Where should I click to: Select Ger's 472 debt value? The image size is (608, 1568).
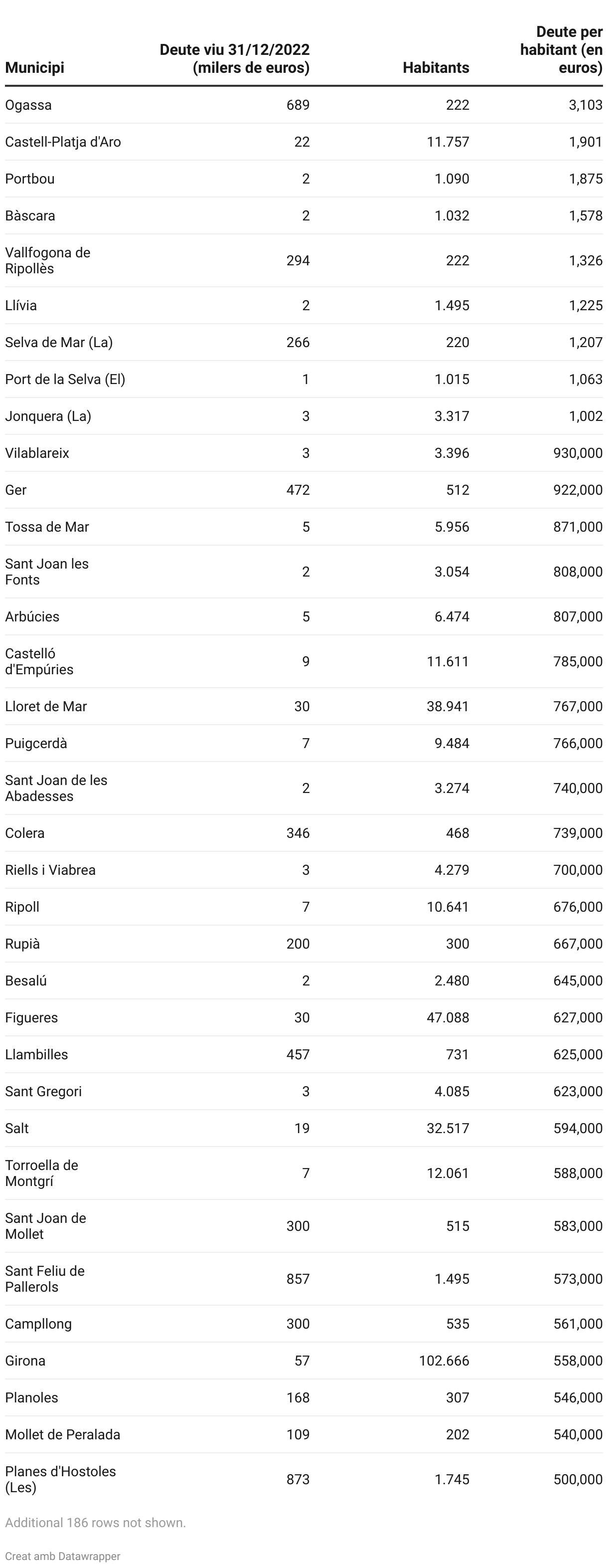tap(298, 490)
